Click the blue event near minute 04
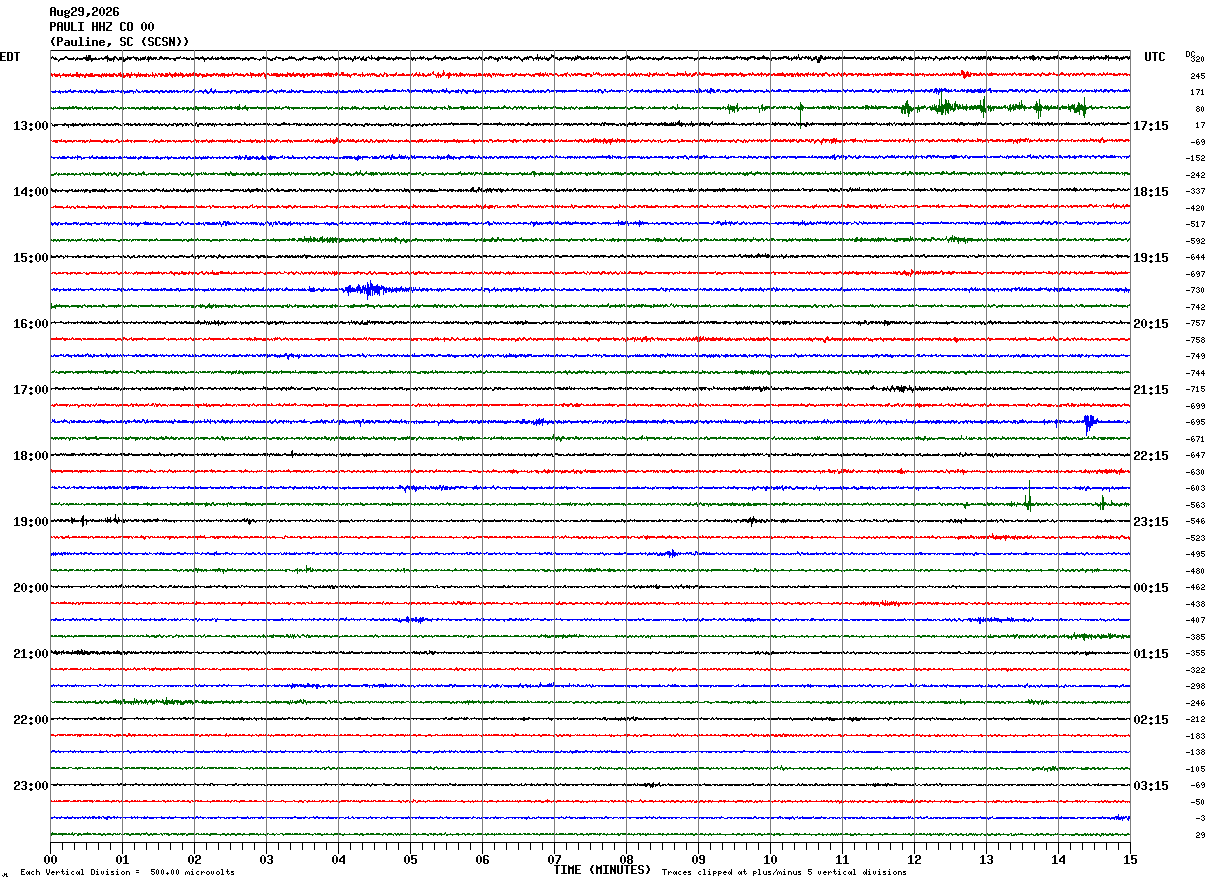1210x886 pixels. (375, 289)
